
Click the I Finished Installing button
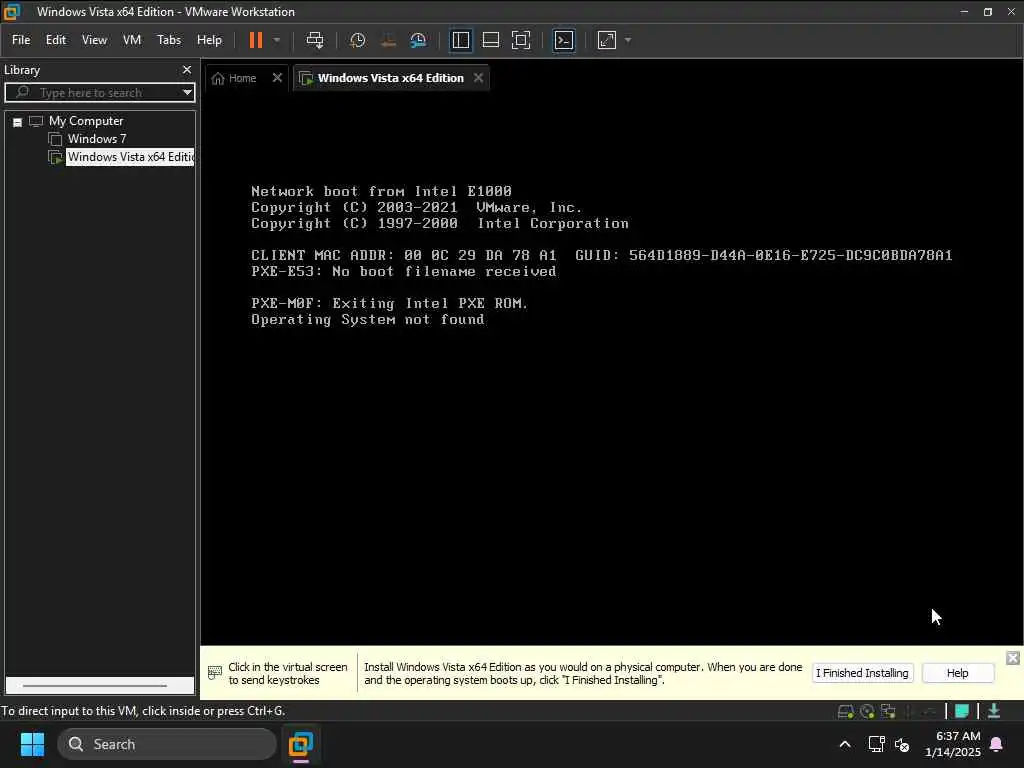point(862,673)
